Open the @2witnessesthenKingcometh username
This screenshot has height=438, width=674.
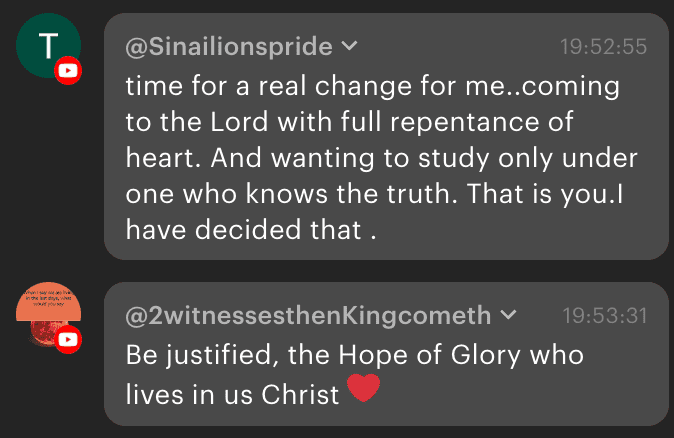coord(308,317)
